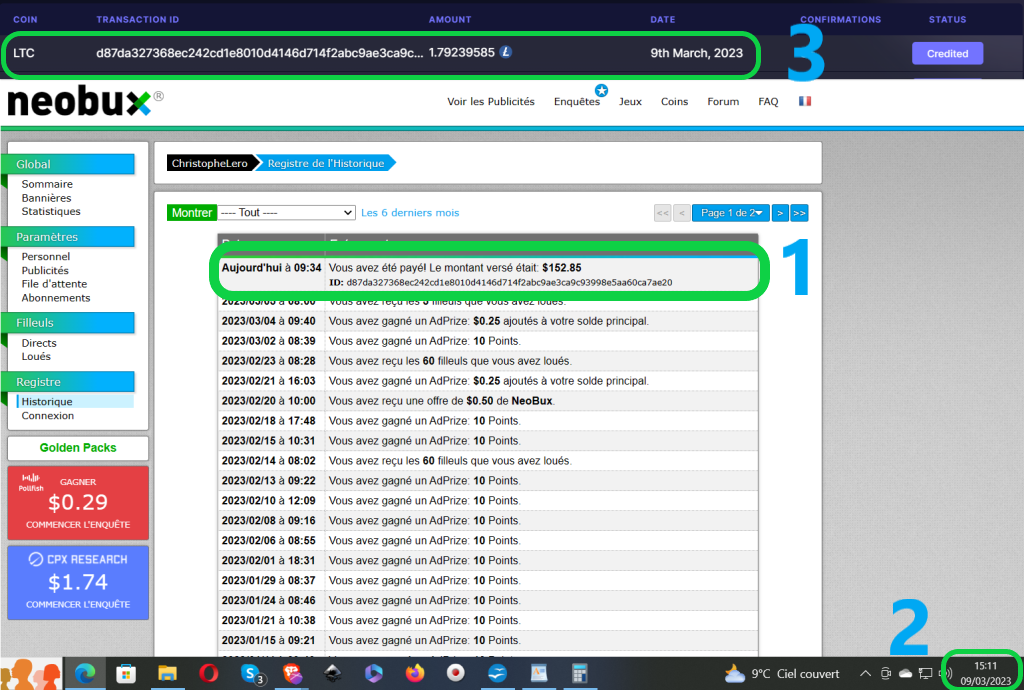Open Coins in top navigation
This screenshot has height=690, width=1024.
[x=675, y=102]
